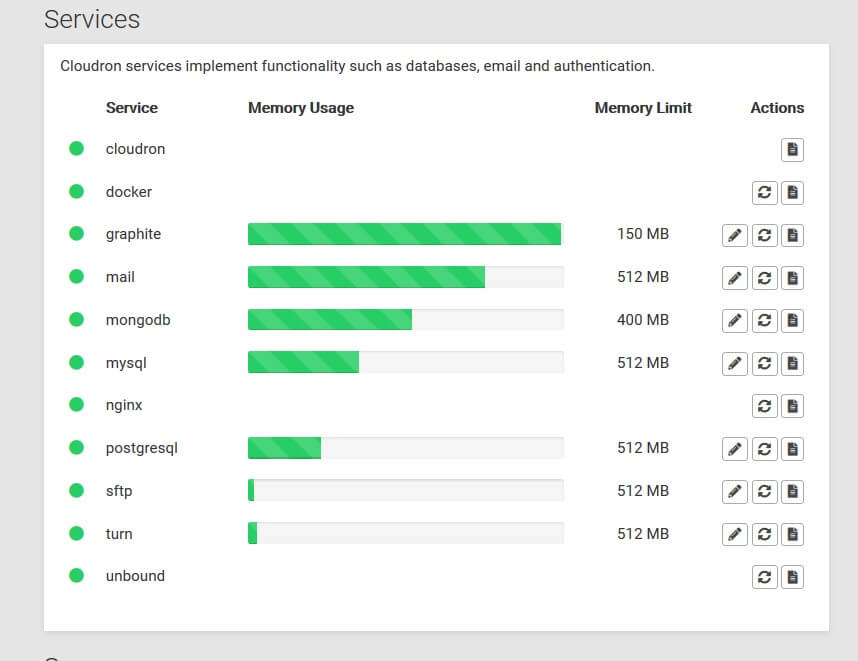Click the mail memory usage bar

(x=405, y=277)
